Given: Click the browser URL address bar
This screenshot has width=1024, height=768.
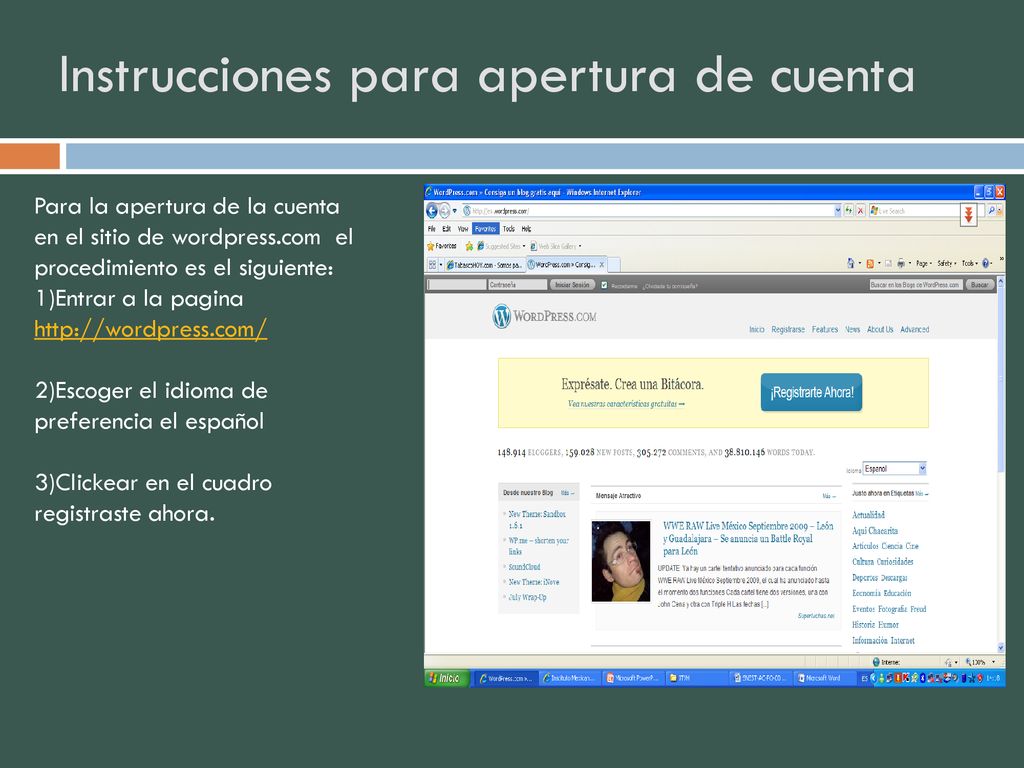Looking at the screenshot, I should click(647, 211).
